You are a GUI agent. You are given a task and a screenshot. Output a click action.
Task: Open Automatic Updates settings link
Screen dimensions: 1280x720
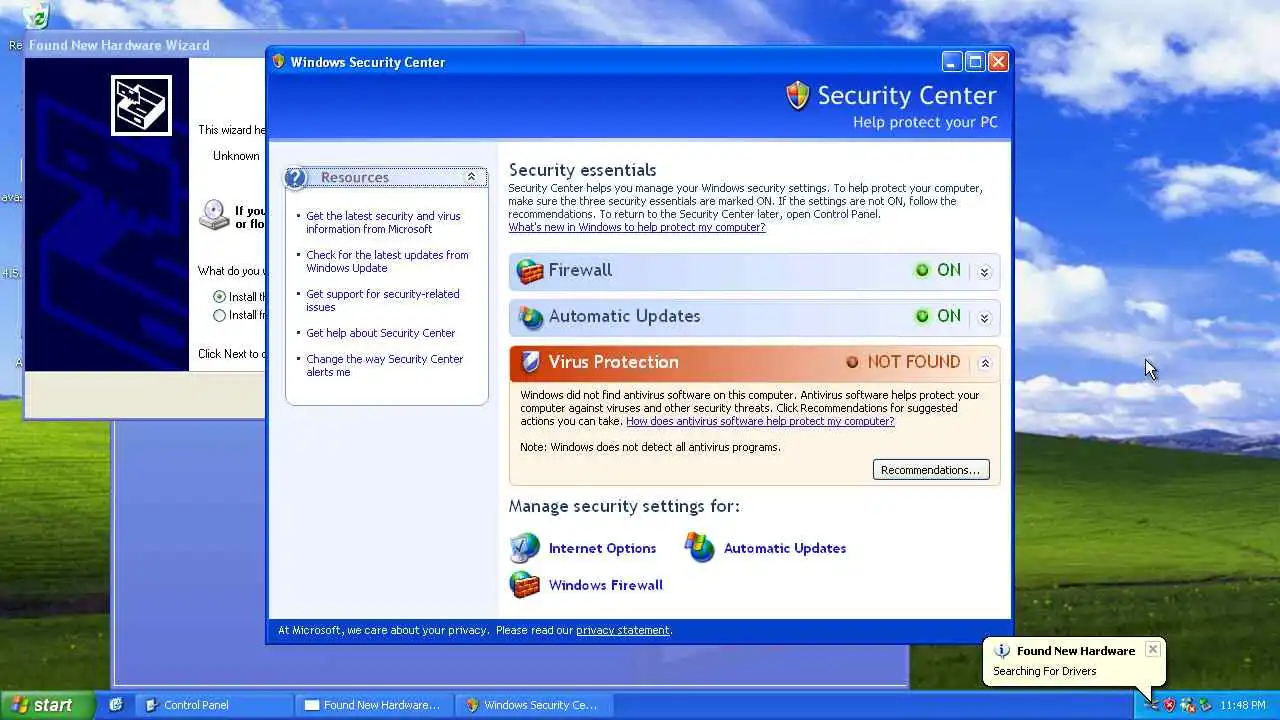[x=785, y=548]
